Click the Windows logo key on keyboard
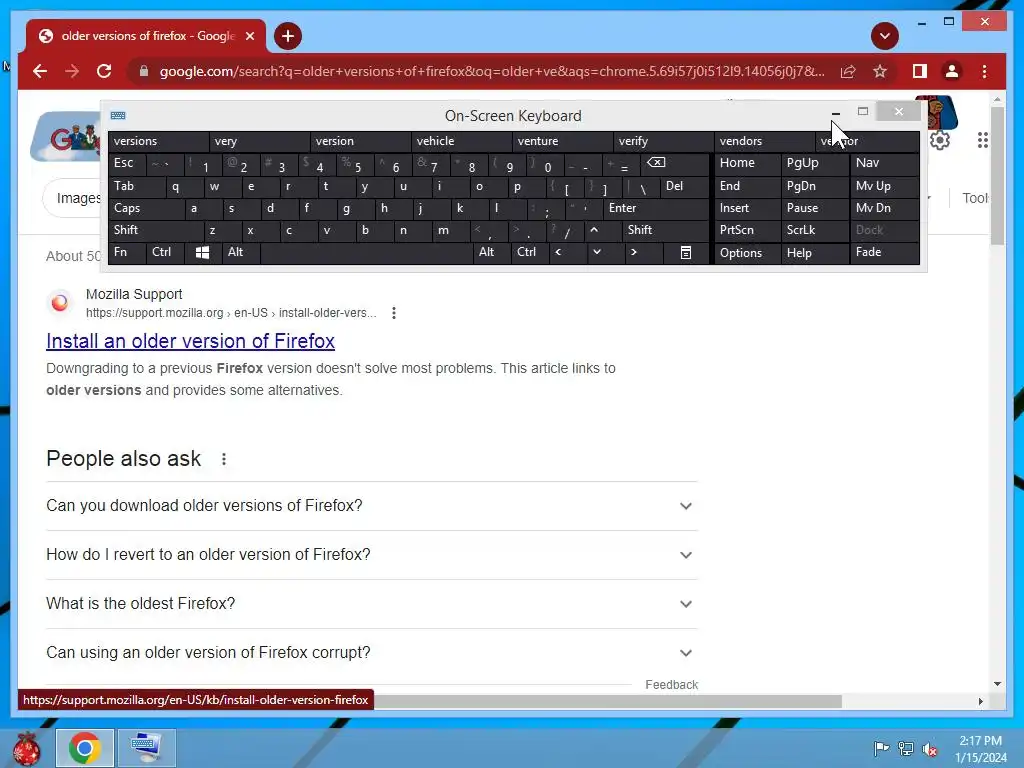 click(202, 253)
